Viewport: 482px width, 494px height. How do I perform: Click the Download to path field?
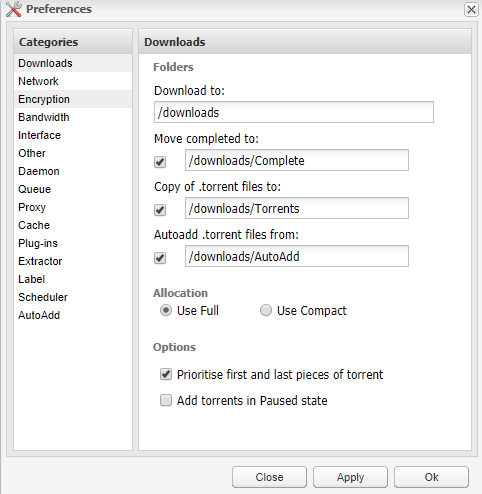point(294,112)
